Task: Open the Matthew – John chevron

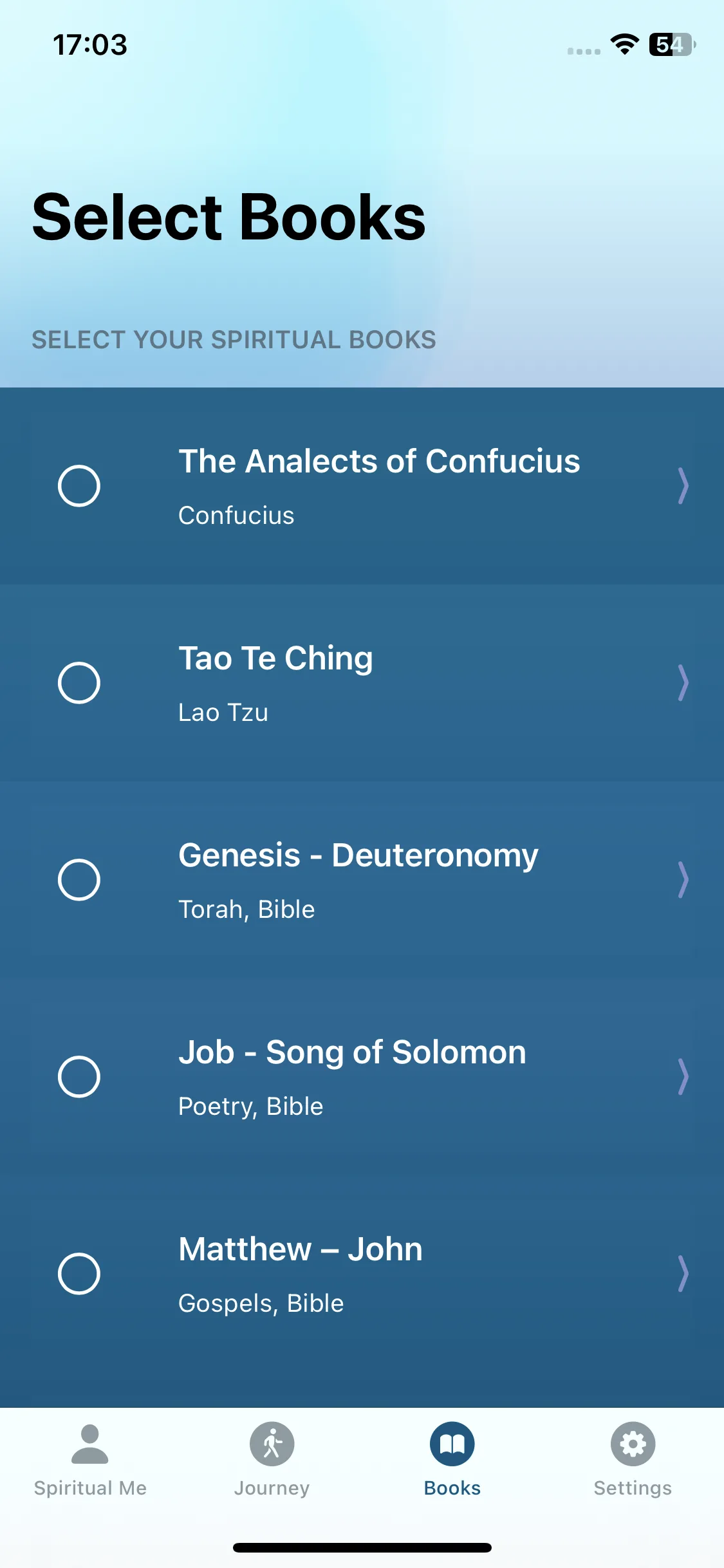Action: [x=683, y=1273]
